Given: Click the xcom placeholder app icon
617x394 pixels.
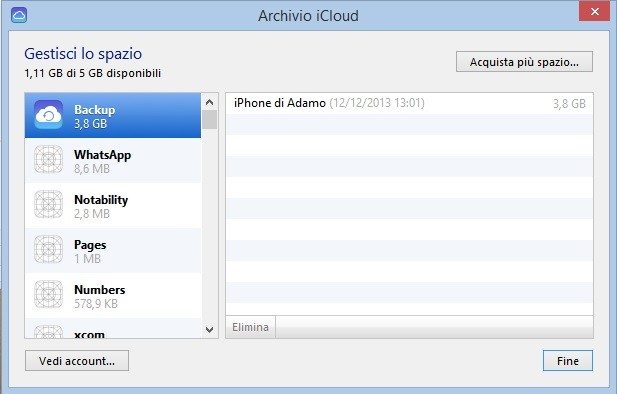Looking at the screenshot, I should (x=48, y=332).
